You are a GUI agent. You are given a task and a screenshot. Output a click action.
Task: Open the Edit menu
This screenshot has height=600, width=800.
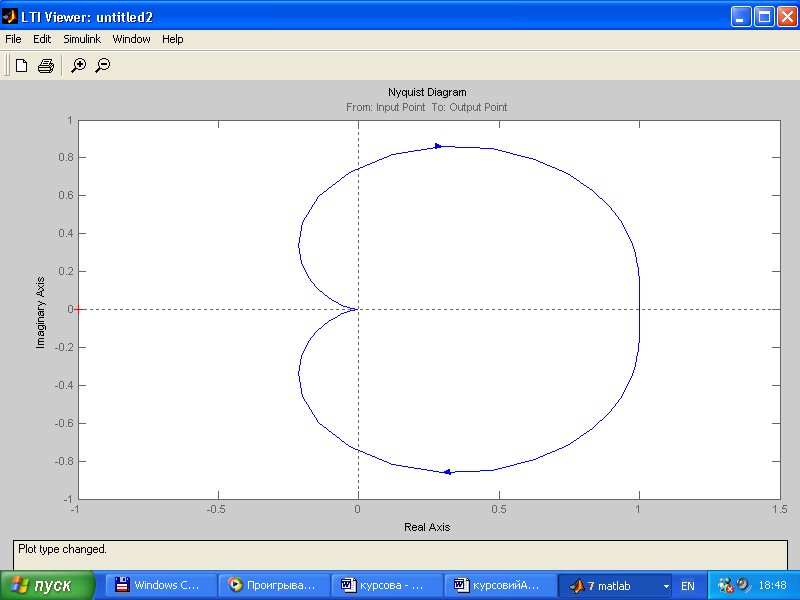[42, 39]
